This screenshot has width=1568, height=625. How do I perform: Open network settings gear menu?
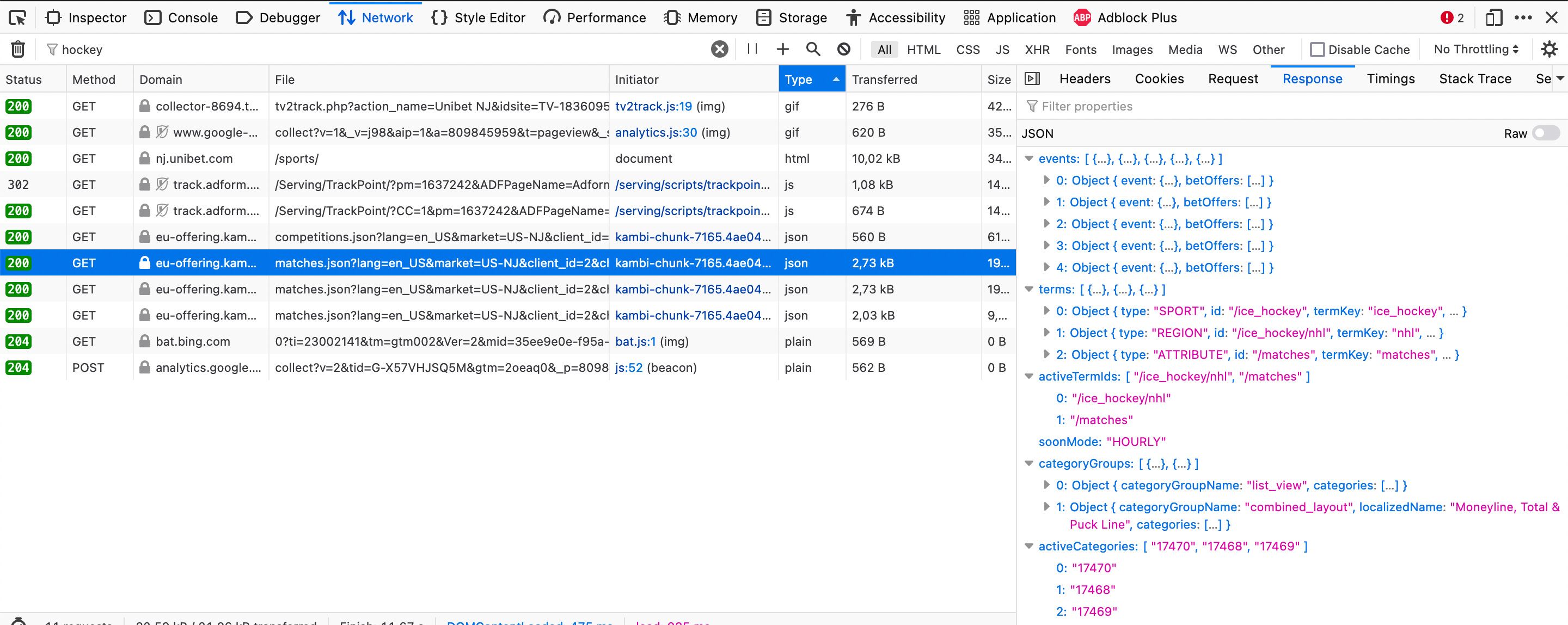[1548, 50]
